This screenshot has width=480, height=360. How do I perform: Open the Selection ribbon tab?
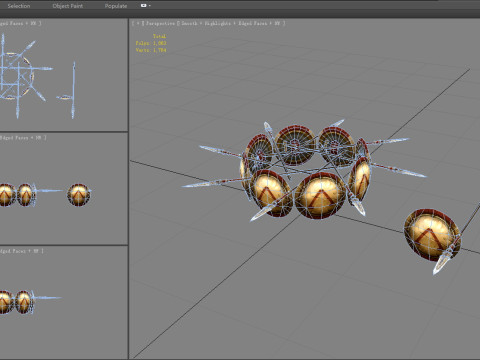click(19, 6)
